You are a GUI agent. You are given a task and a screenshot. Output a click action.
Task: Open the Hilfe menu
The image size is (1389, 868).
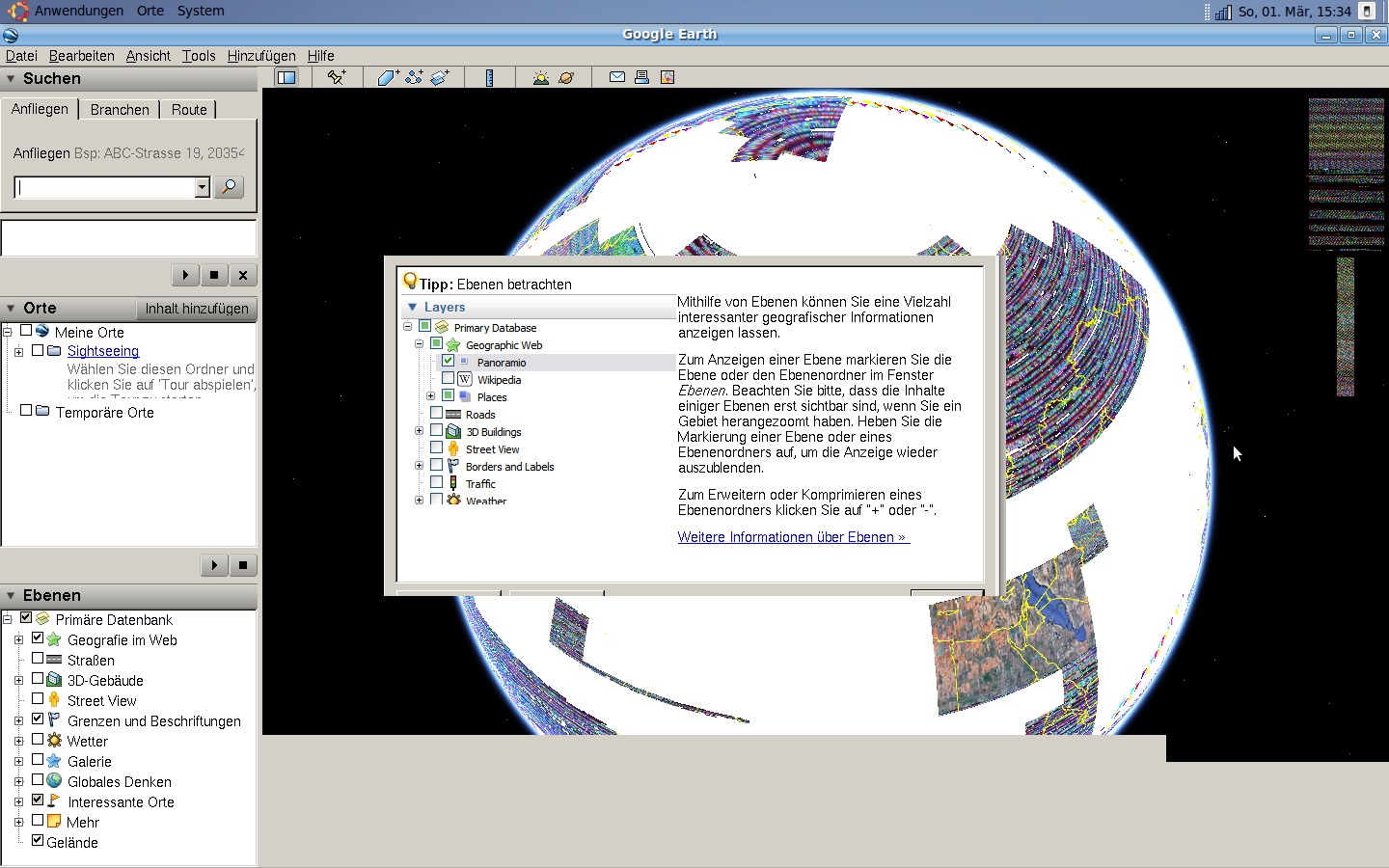click(321, 56)
